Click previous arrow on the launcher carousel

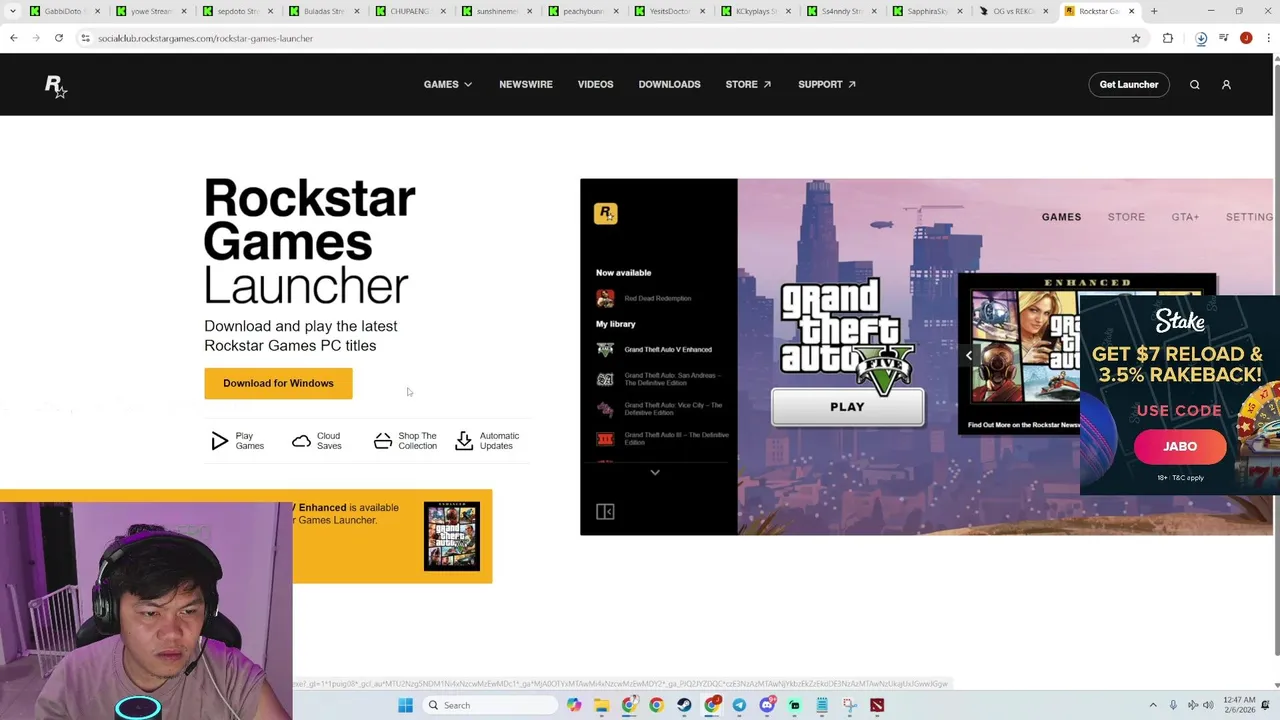tap(968, 355)
